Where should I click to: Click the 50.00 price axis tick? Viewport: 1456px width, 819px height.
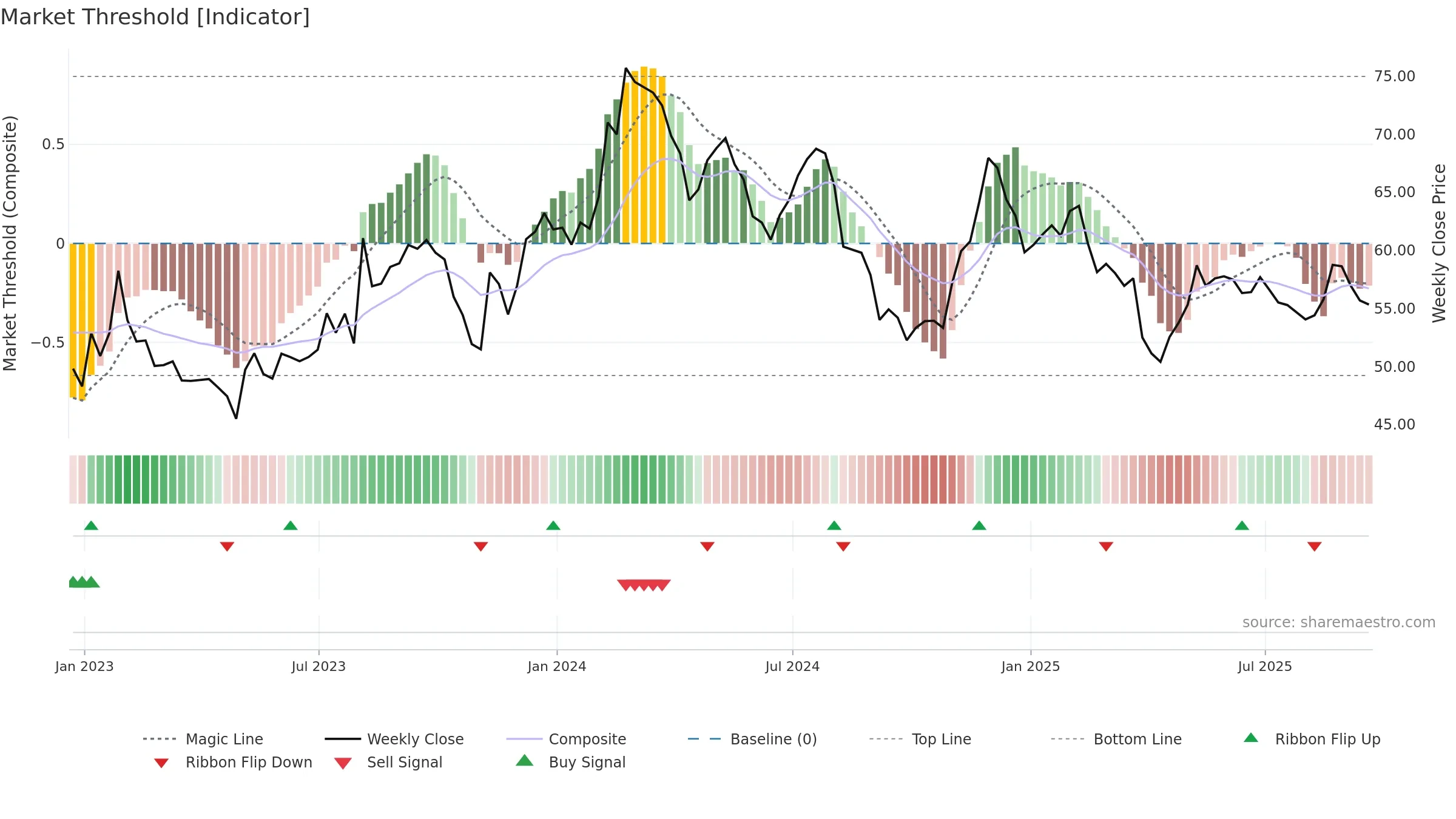click(1395, 366)
